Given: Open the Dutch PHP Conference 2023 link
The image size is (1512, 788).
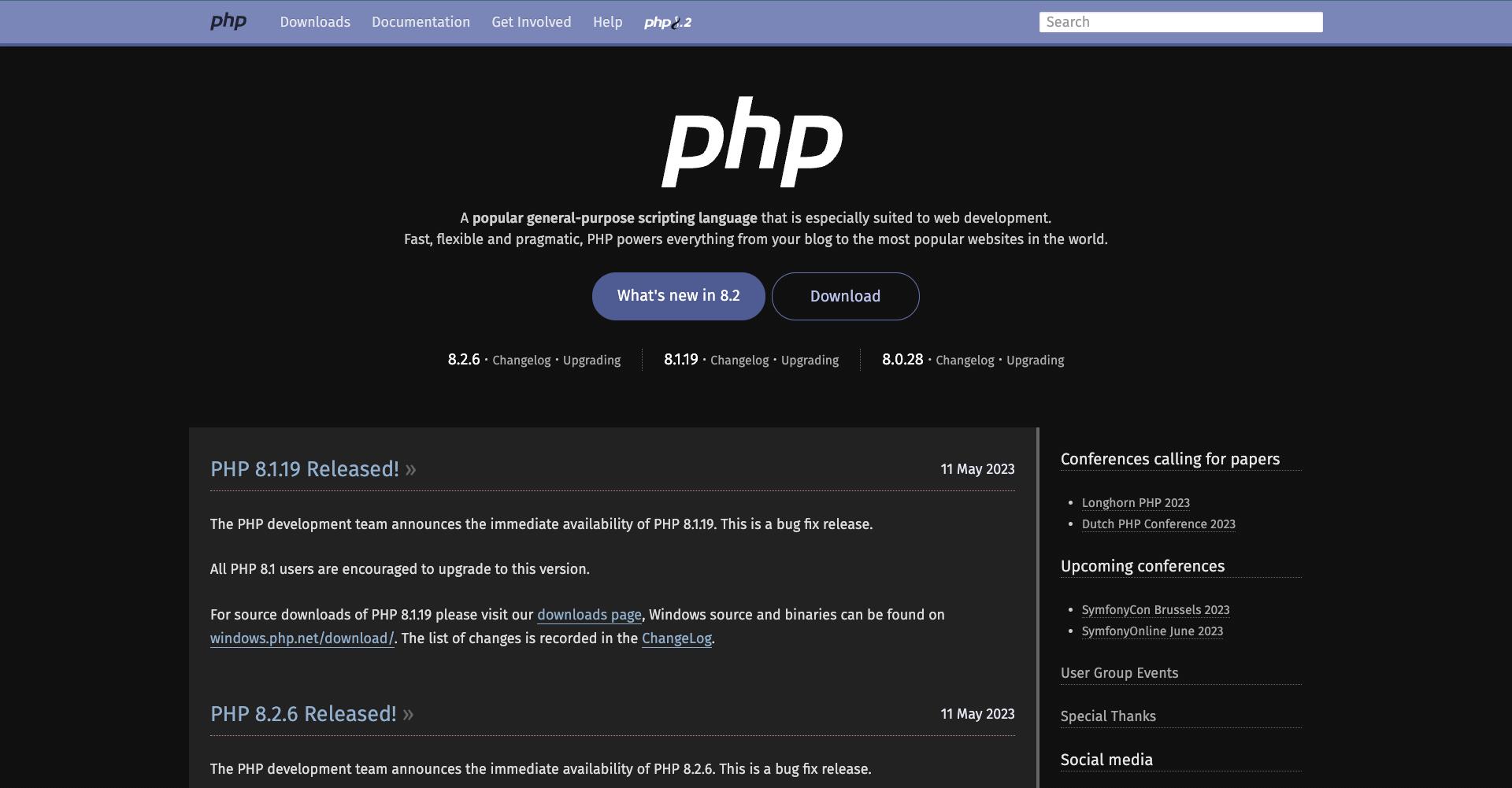Looking at the screenshot, I should [x=1158, y=523].
